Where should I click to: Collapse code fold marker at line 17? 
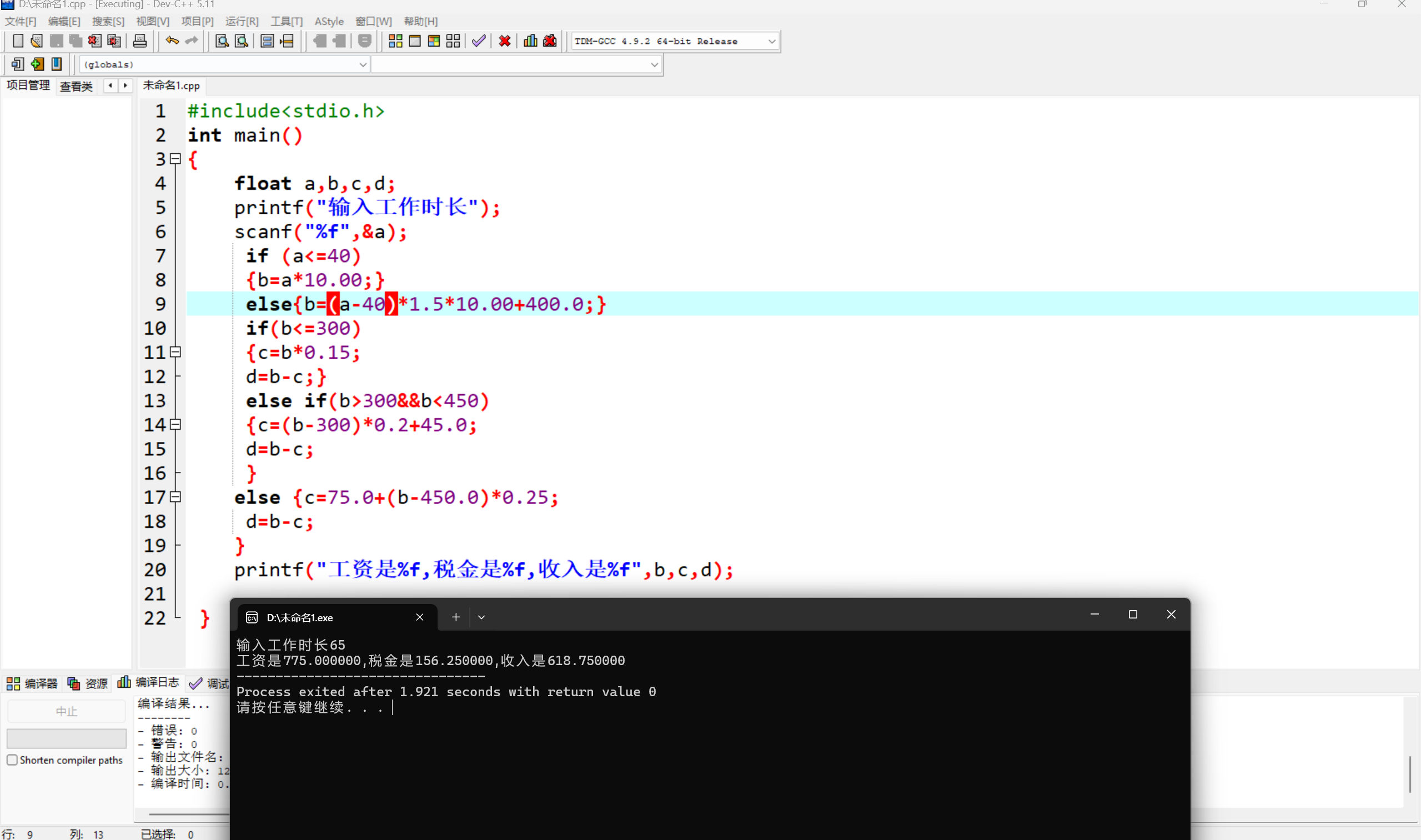point(175,497)
